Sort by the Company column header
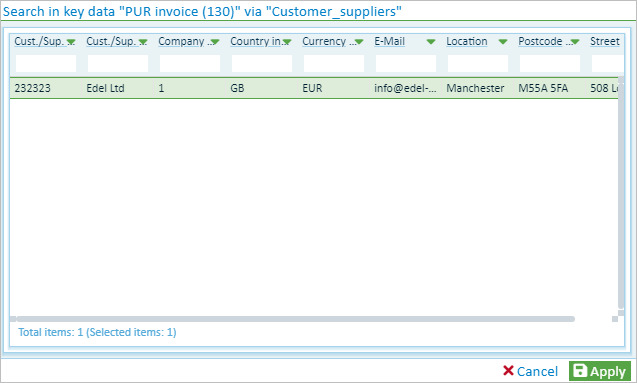Viewport: 637px width, 383px height. [x=182, y=41]
